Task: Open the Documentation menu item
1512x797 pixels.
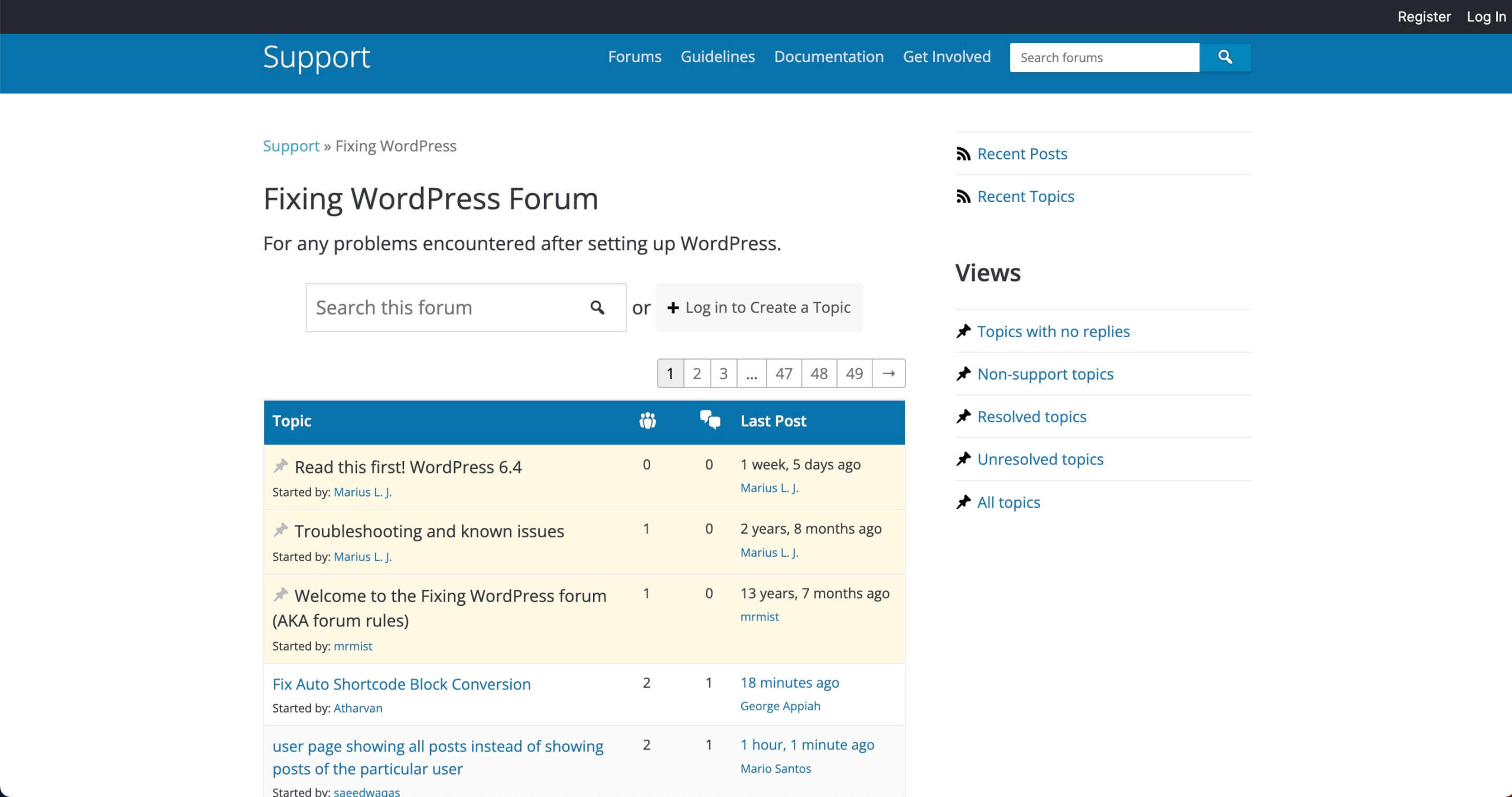Action: coord(829,57)
